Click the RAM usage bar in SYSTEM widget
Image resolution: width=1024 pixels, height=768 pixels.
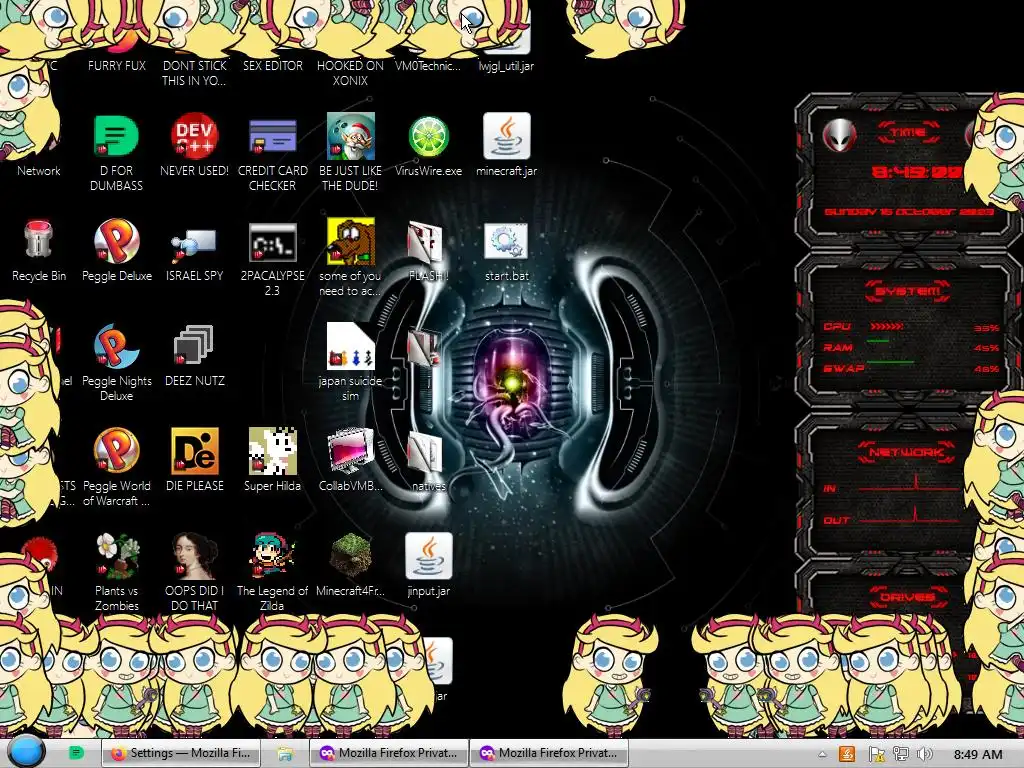[878, 341]
